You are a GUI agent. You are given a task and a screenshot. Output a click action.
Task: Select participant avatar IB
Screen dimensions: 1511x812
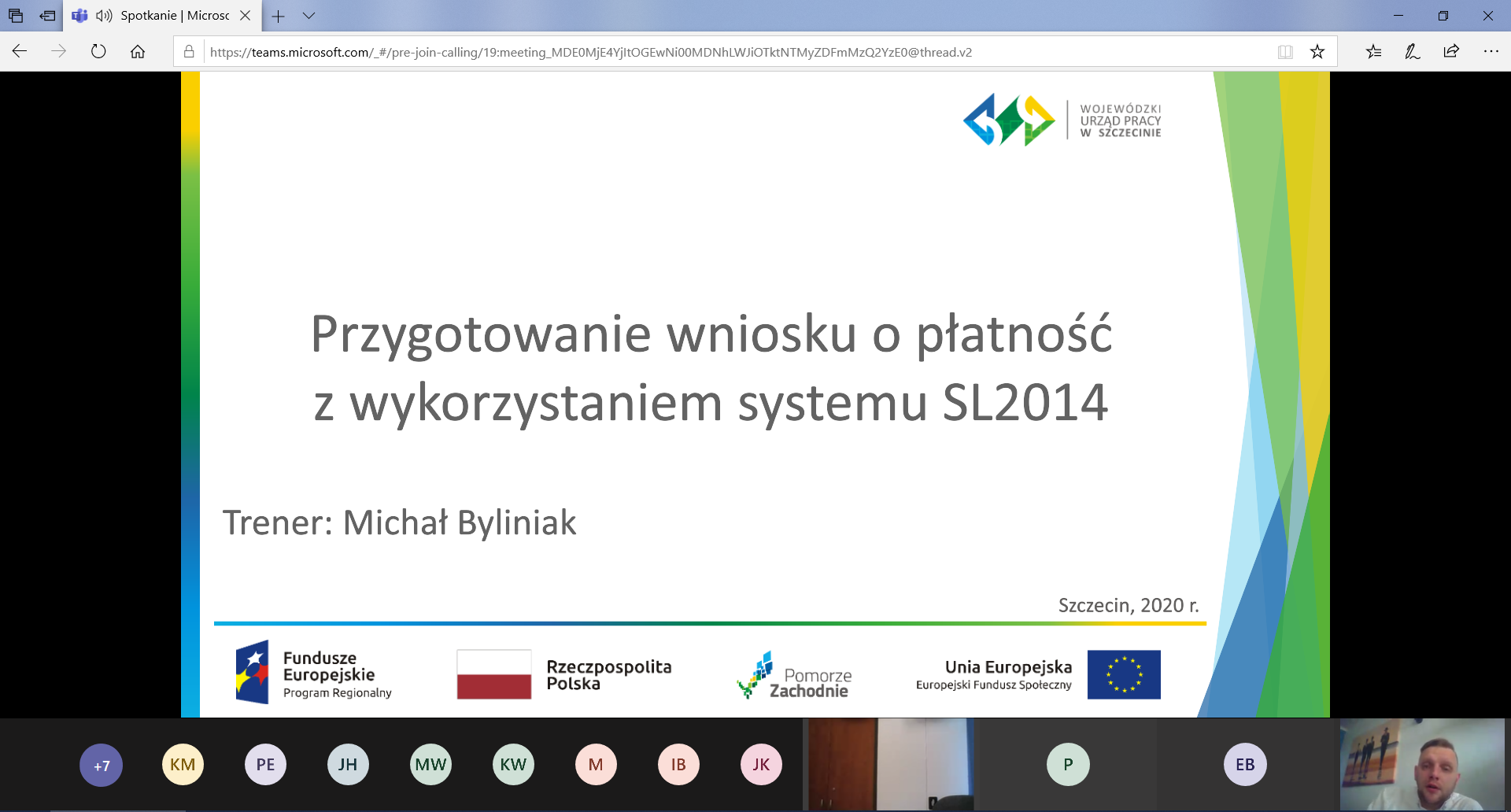tap(678, 765)
